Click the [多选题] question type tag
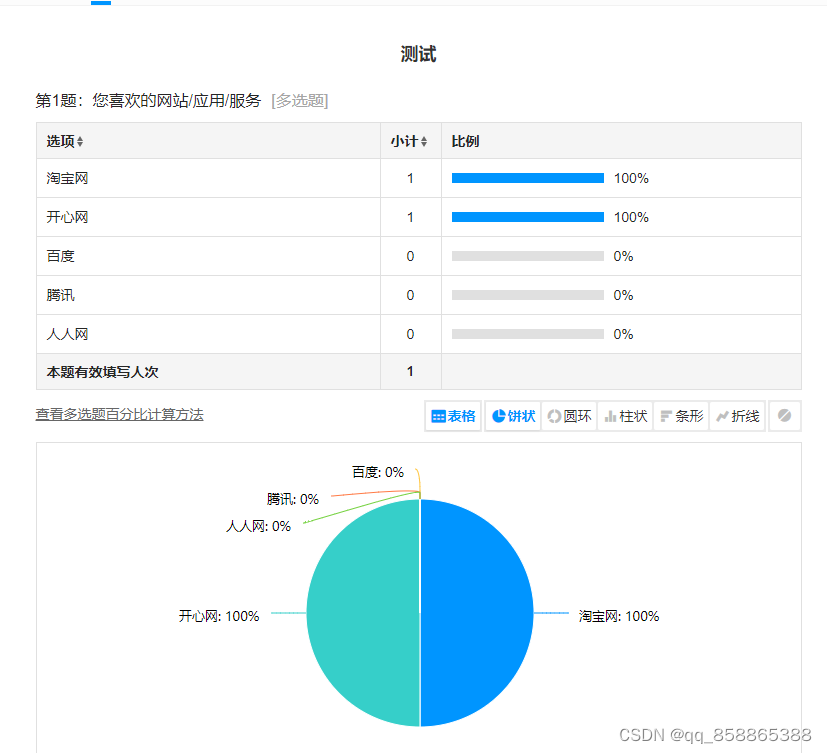This screenshot has height=753, width=827. (x=300, y=100)
